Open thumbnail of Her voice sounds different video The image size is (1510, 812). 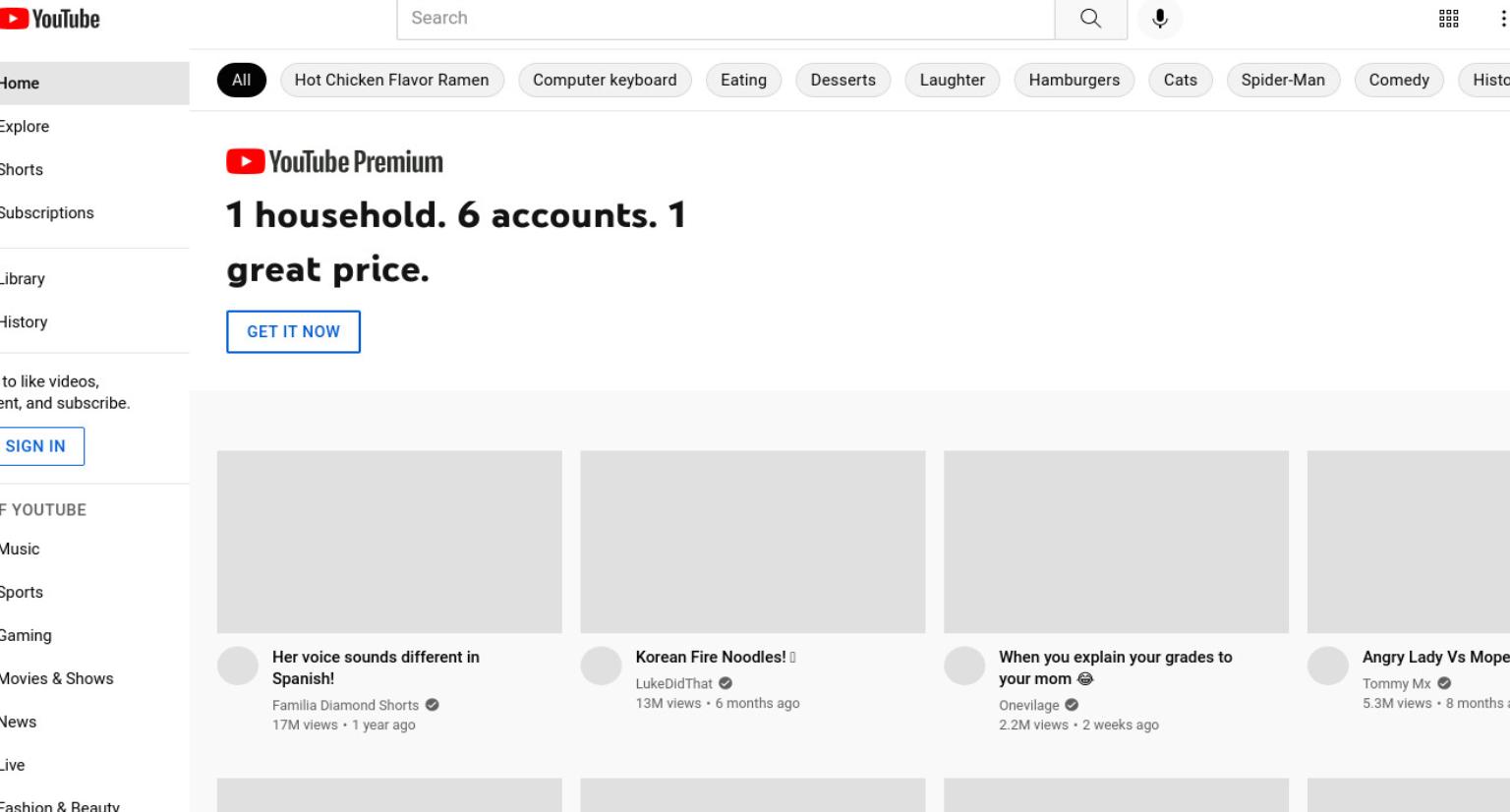coord(389,542)
